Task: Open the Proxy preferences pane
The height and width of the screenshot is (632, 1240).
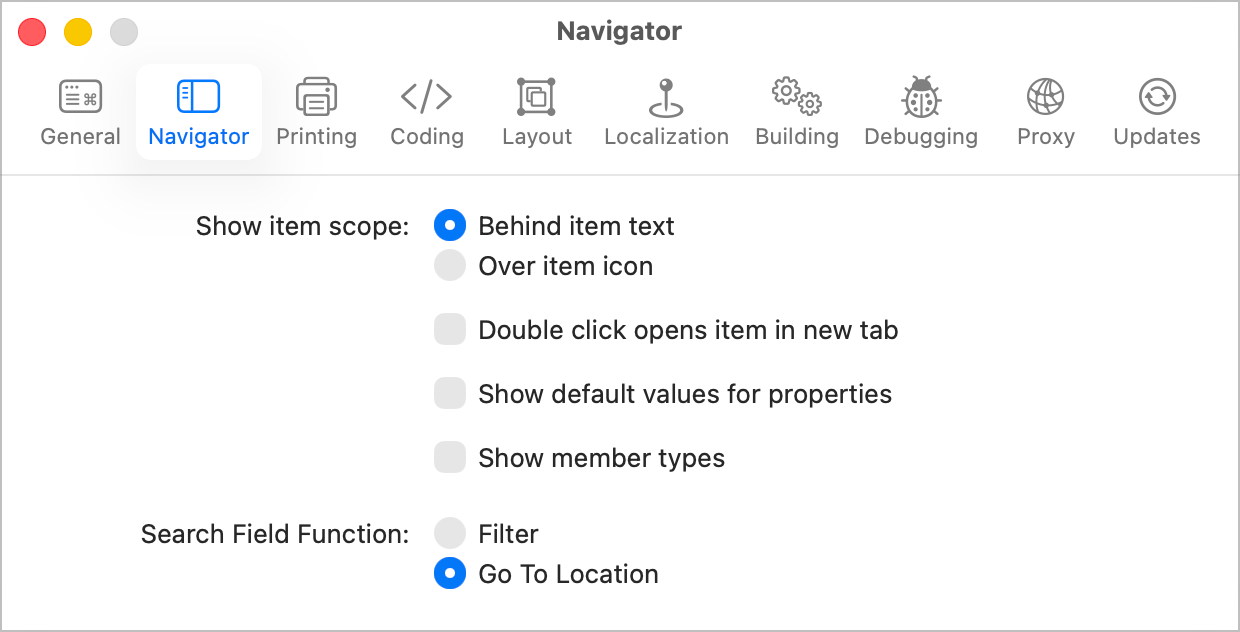Action: click(1045, 110)
